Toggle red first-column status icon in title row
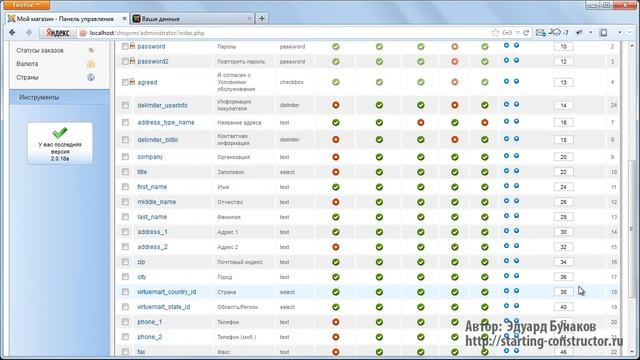The image size is (640, 360). pyautogui.click(x=336, y=172)
